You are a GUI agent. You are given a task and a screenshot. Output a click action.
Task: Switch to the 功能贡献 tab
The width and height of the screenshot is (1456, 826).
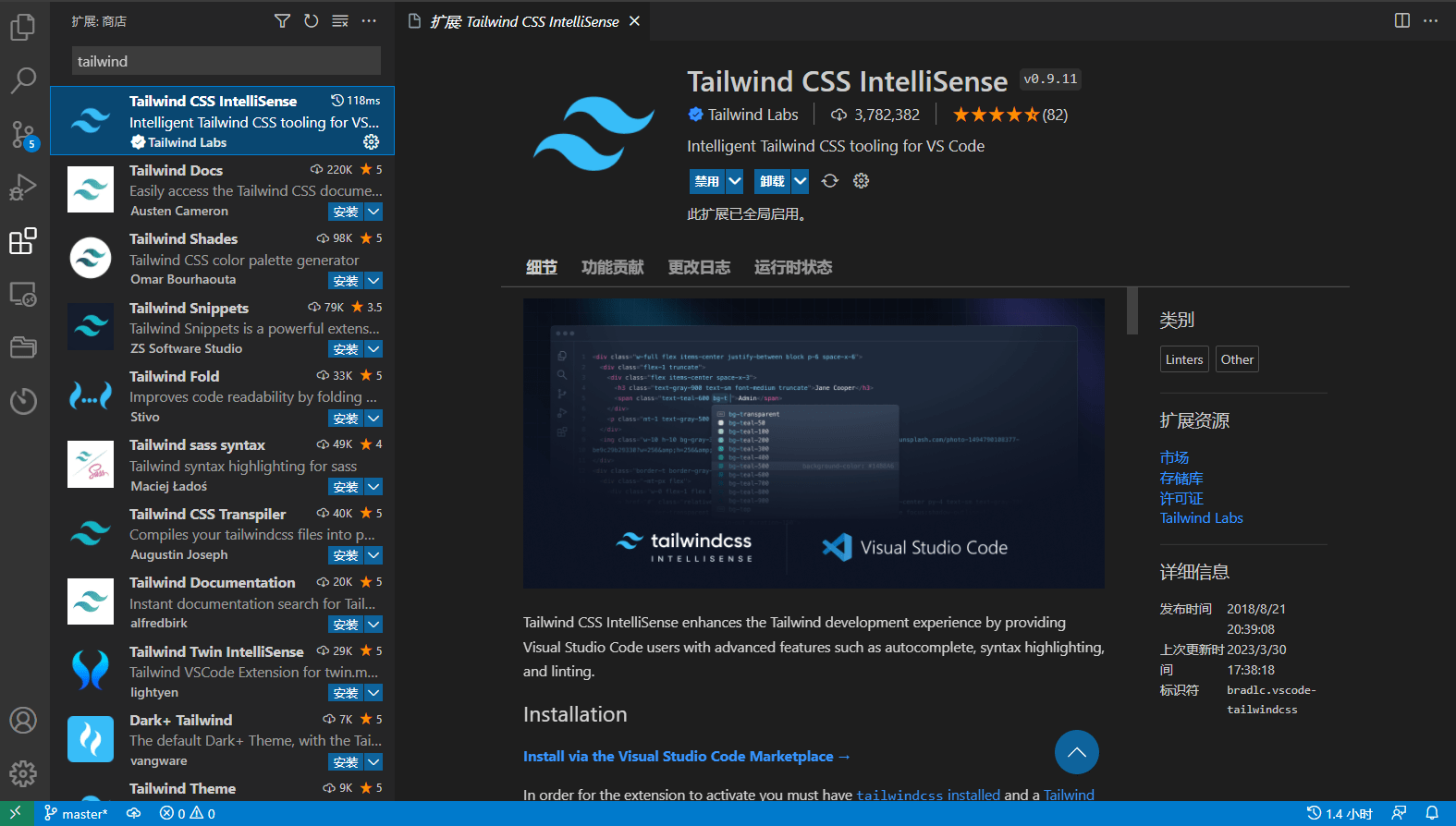pyautogui.click(x=612, y=267)
